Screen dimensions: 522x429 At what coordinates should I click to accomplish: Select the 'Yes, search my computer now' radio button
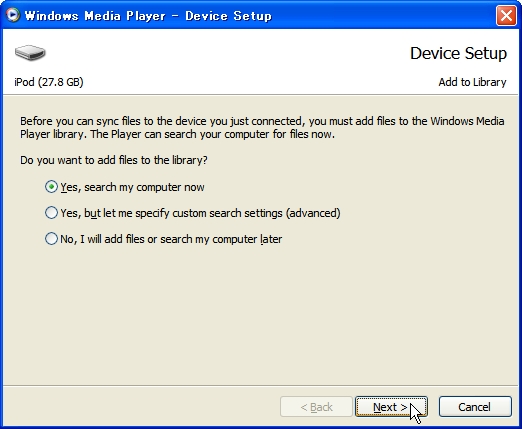tap(51, 187)
